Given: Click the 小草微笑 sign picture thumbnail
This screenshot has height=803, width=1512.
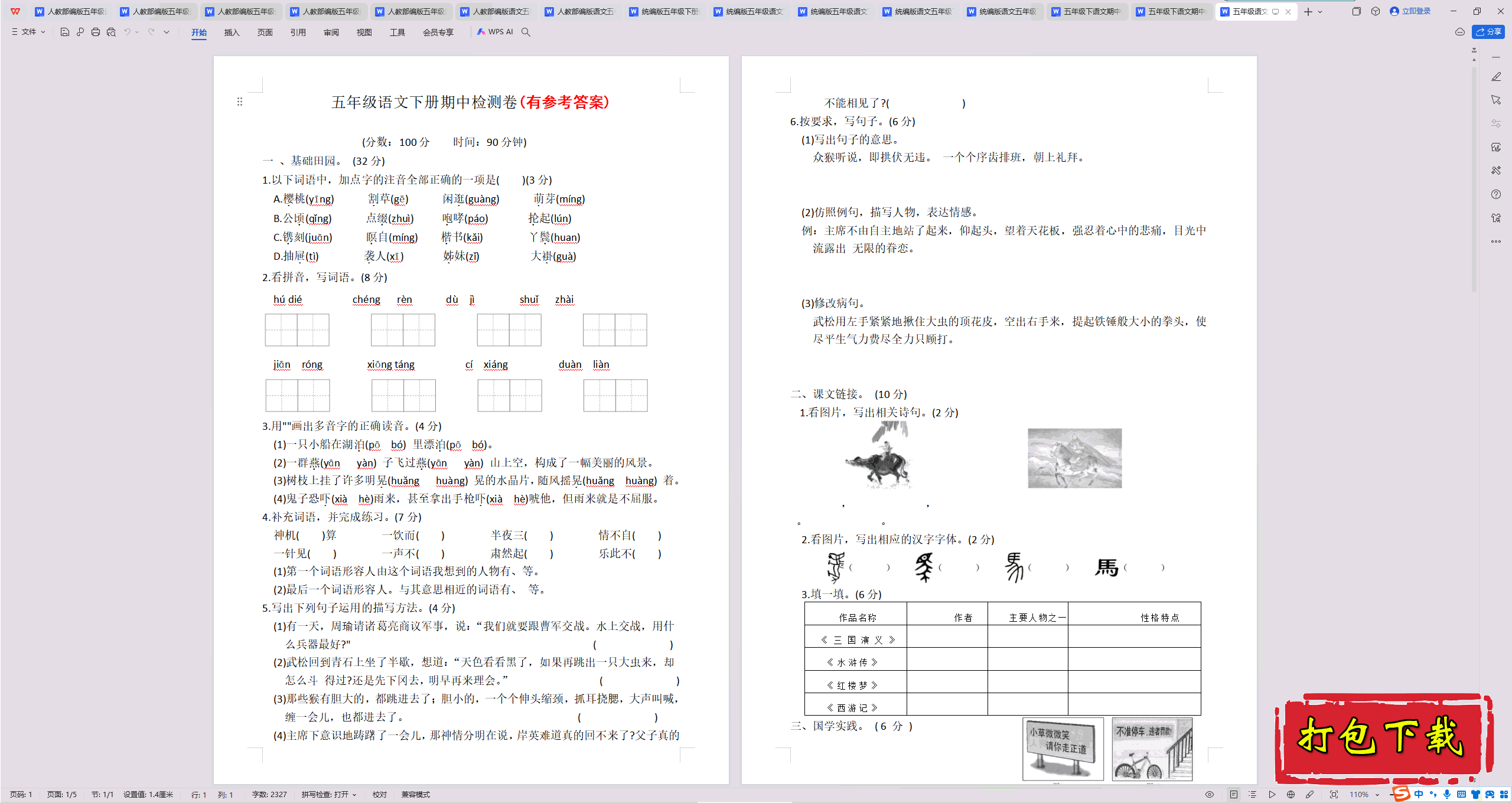Looking at the screenshot, I should (1063, 750).
